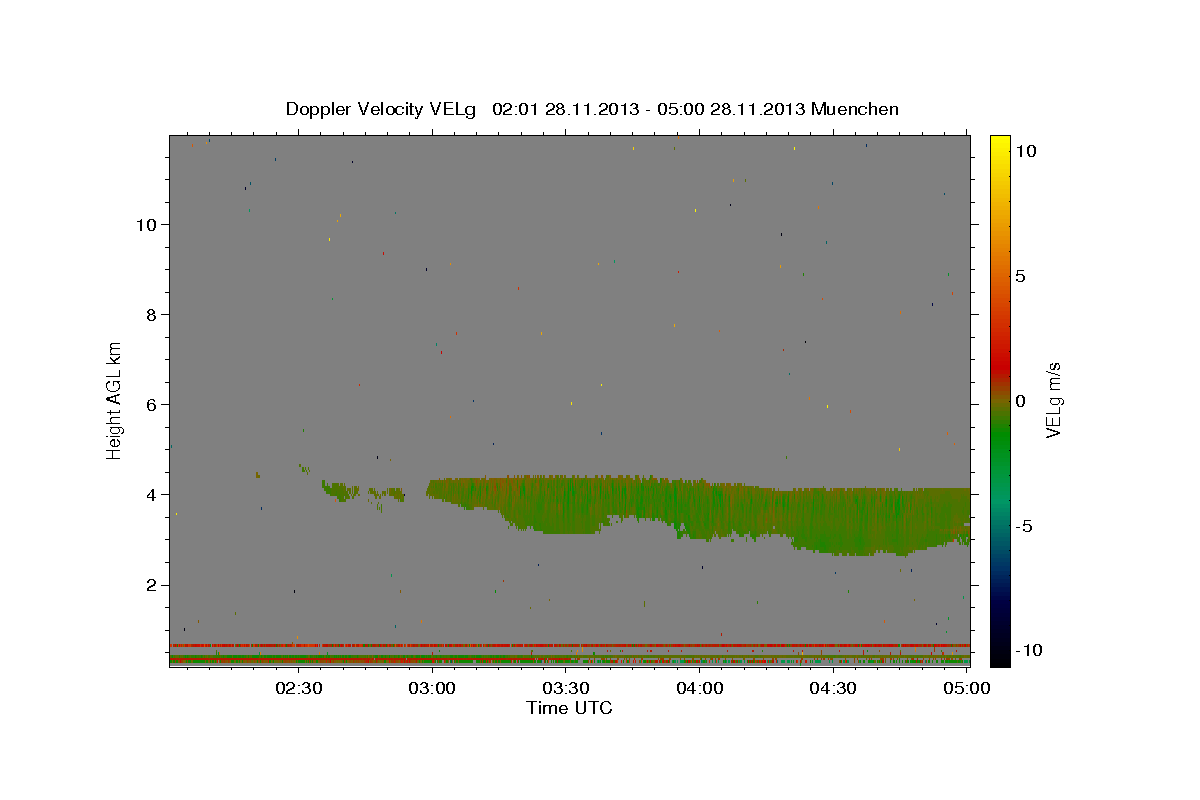Click the colorbar value '0'
The image size is (1200, 800).
tap(1020, 401)
